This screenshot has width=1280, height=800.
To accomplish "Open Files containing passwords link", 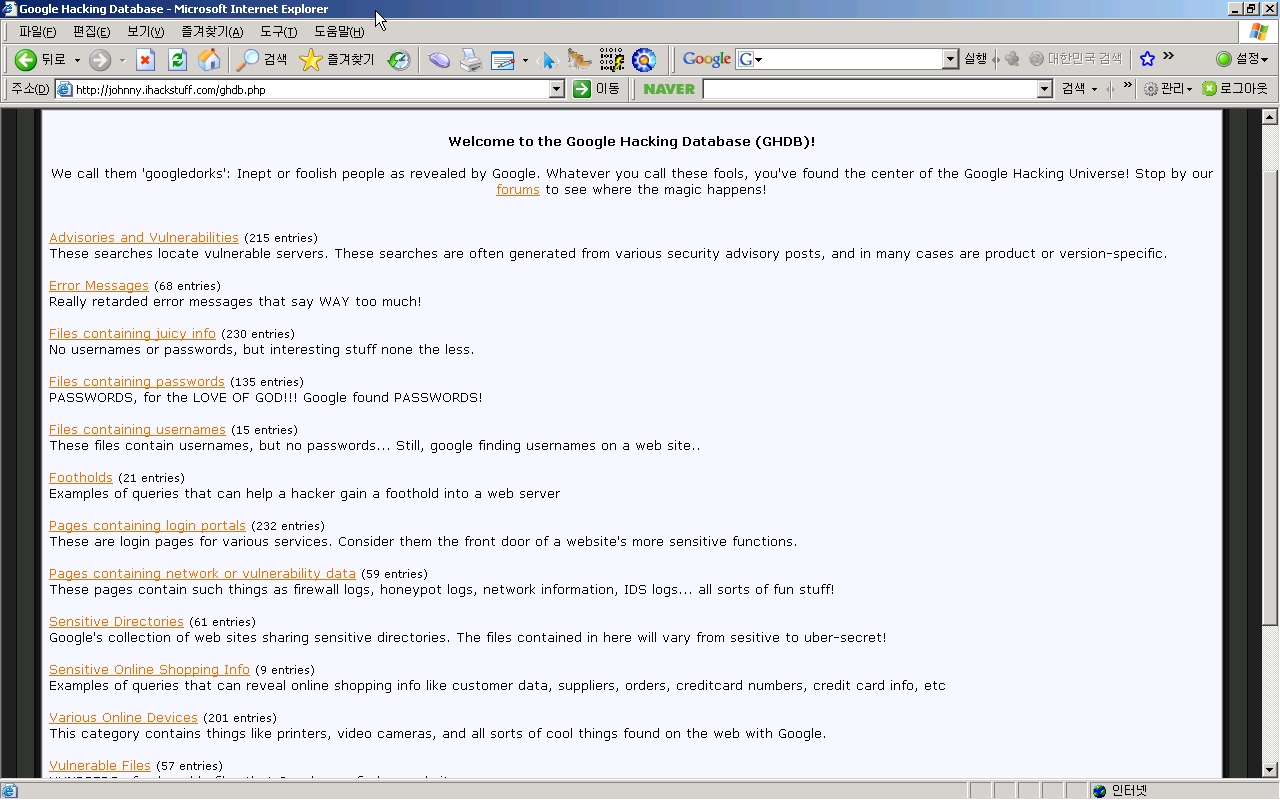I will coord(137,382).
